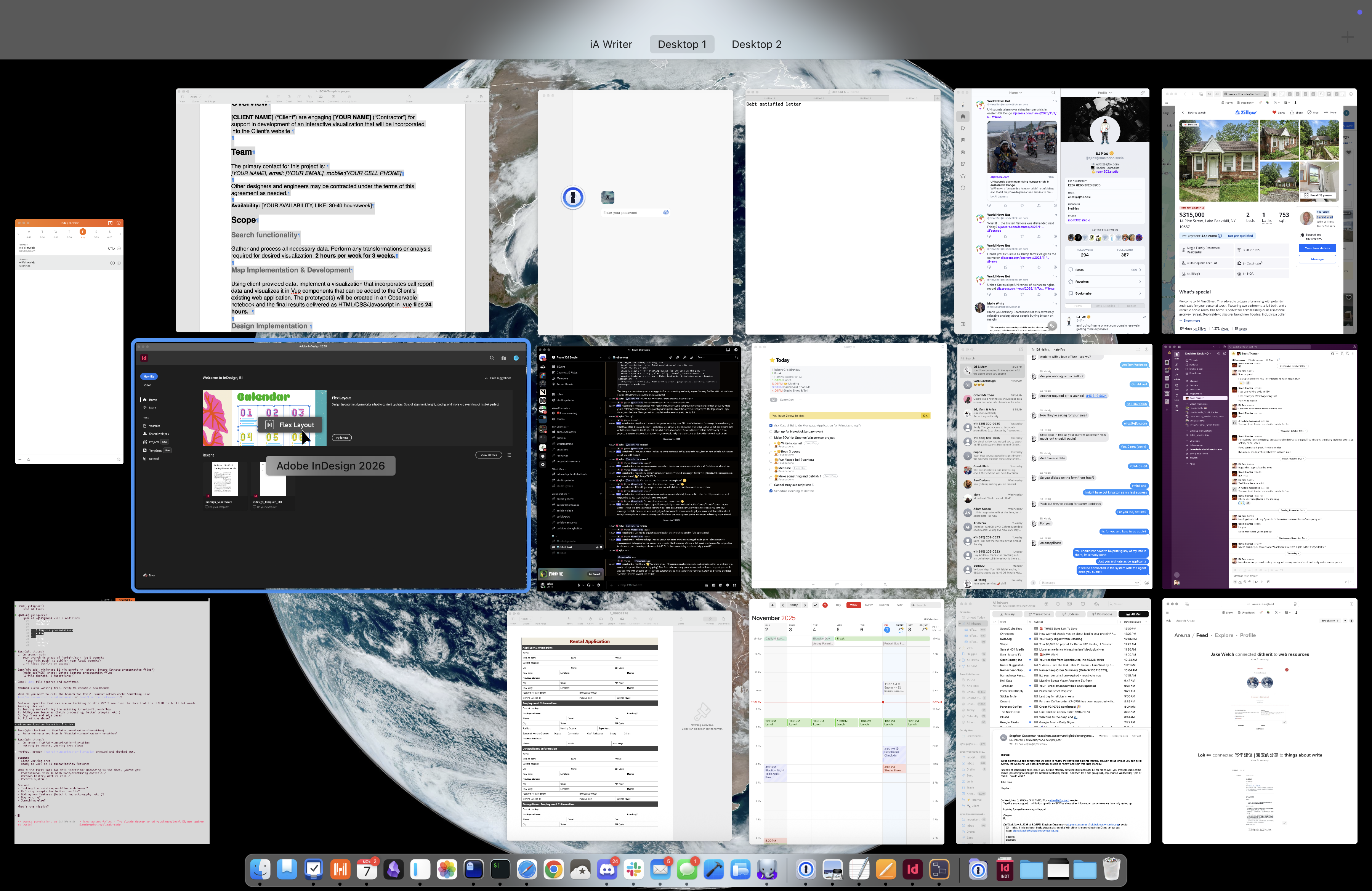1372x891 pixels.
Task: Open the Templates section in InDesign
Action: point(155,451)
